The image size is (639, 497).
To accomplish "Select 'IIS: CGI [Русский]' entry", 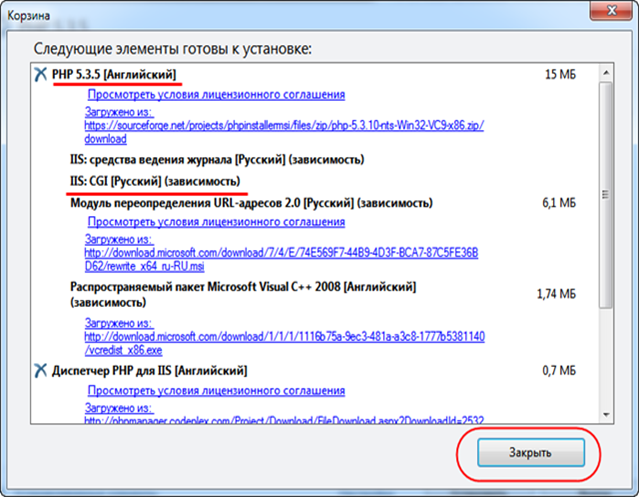I will click(x=155, y=181).
